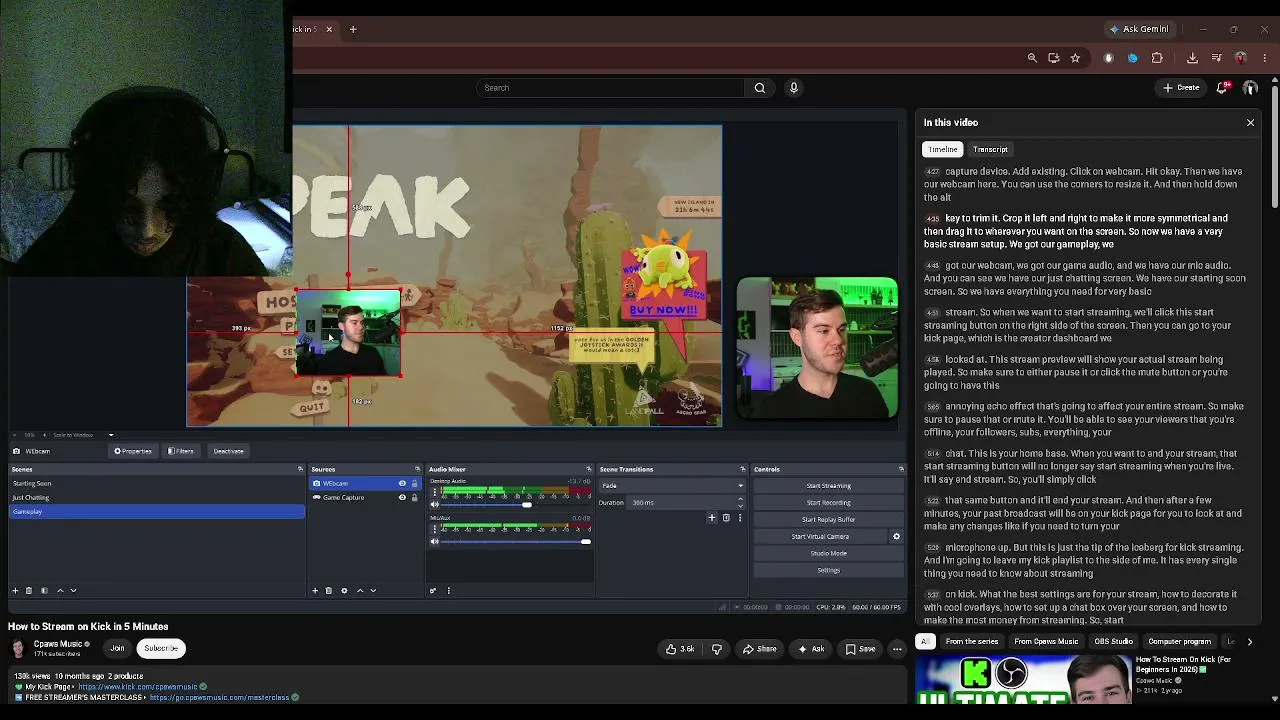Open Audio Mixer bottom three-dot menu
Viewport: 1280px width, 720px height.
coord(448,591)
